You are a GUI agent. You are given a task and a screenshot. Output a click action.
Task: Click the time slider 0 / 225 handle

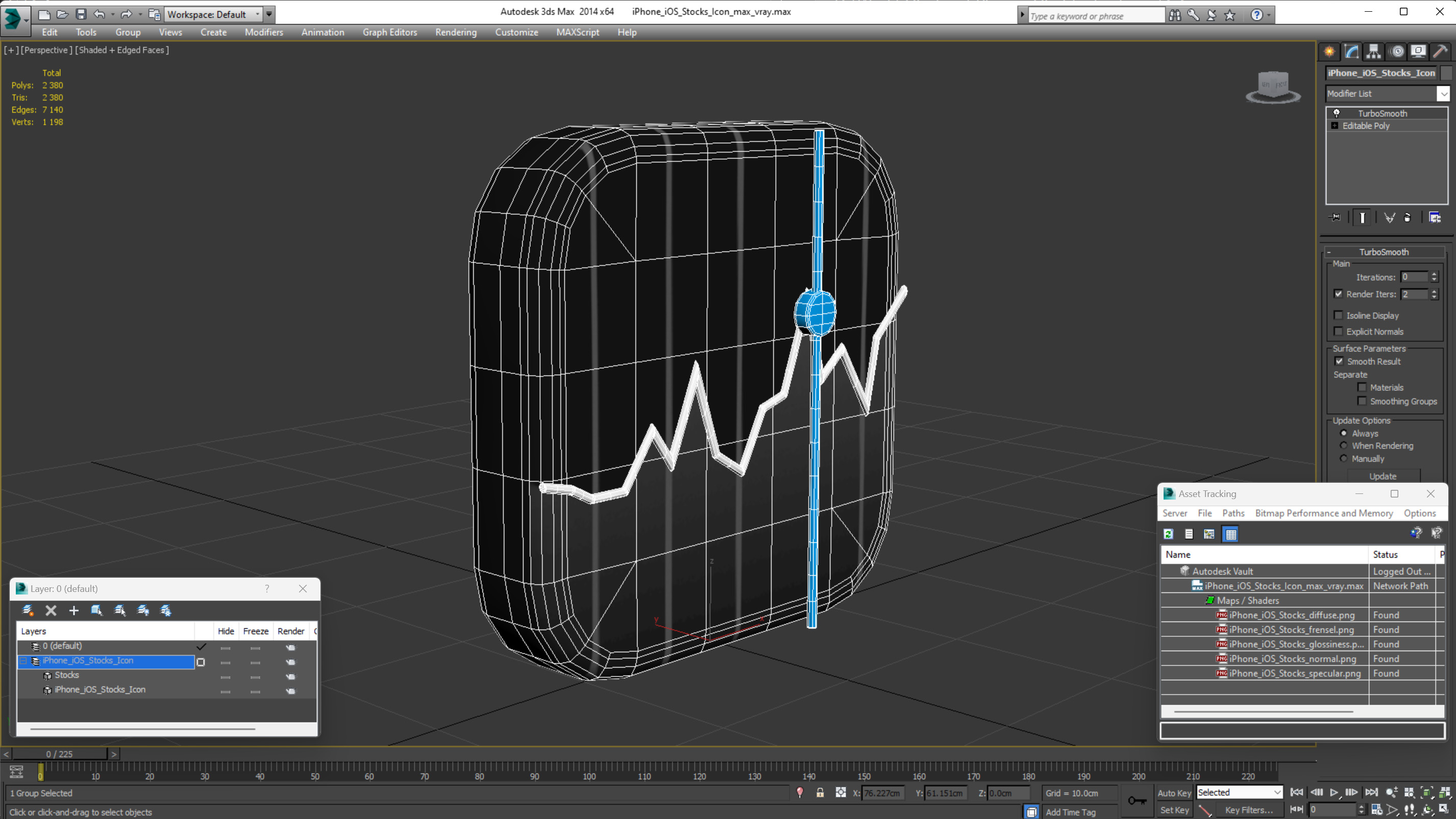point(59,754)
